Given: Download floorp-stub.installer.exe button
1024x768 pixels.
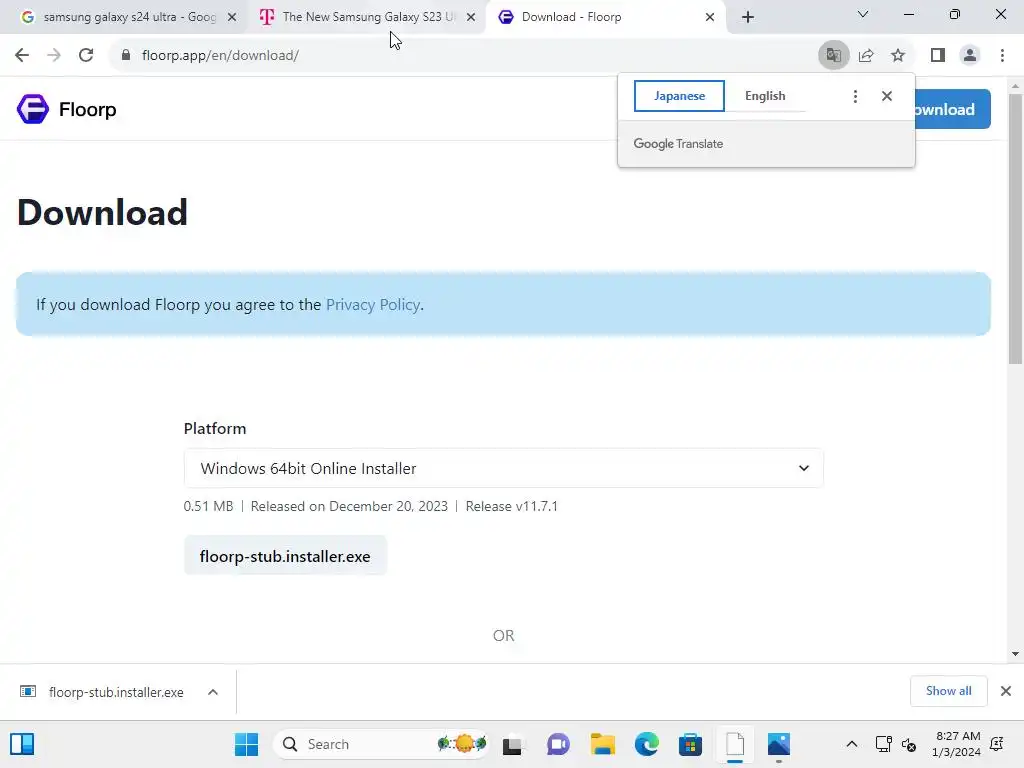Looking at the screenshot, I should click(285, 556).
